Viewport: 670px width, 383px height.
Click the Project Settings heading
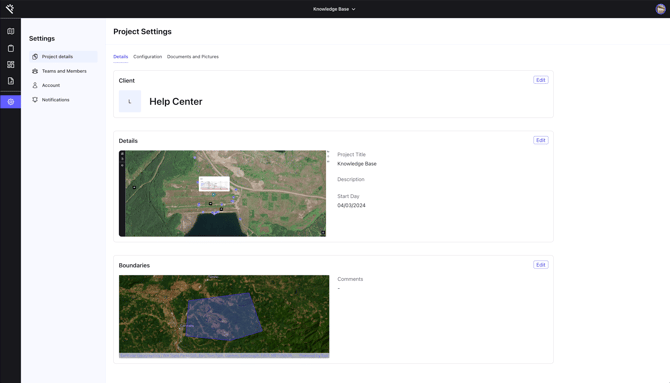click(142, 32)
